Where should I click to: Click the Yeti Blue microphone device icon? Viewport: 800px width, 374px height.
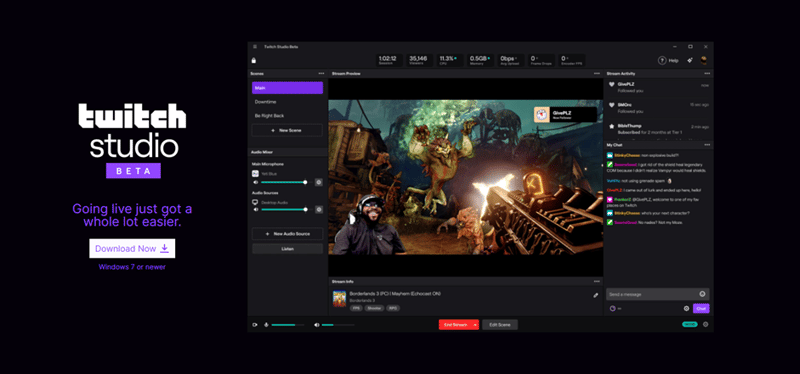(x=256, y=173)
